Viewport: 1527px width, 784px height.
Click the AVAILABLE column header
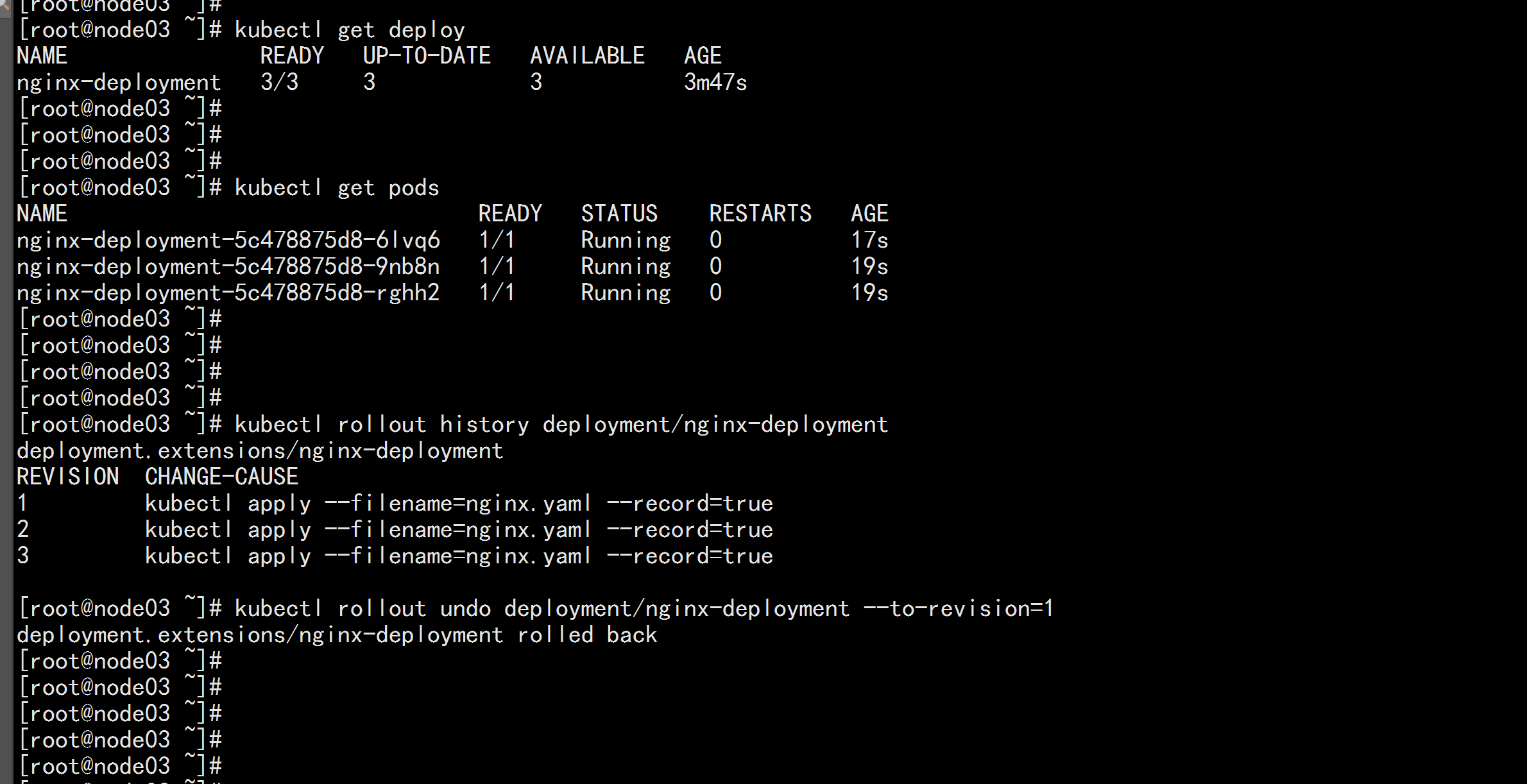(587, 56)
